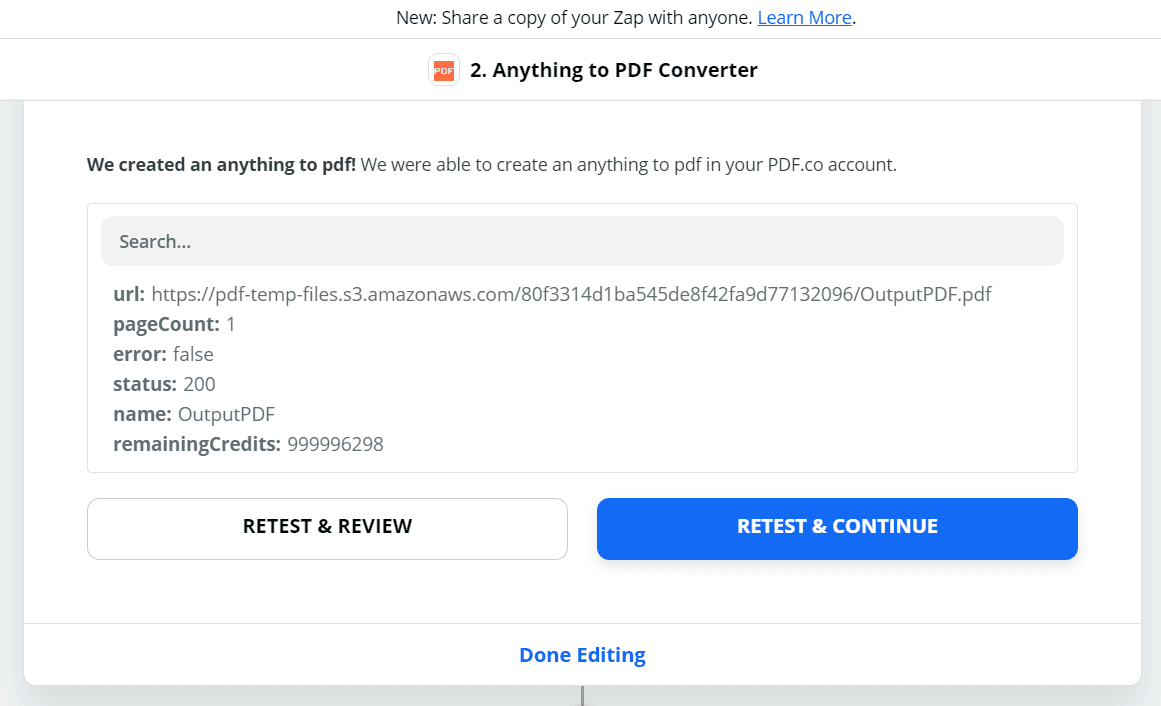The image size is (1161, 706).
Task: Select the "2. Anything to PDF Converter" step title
Action: 613,70
